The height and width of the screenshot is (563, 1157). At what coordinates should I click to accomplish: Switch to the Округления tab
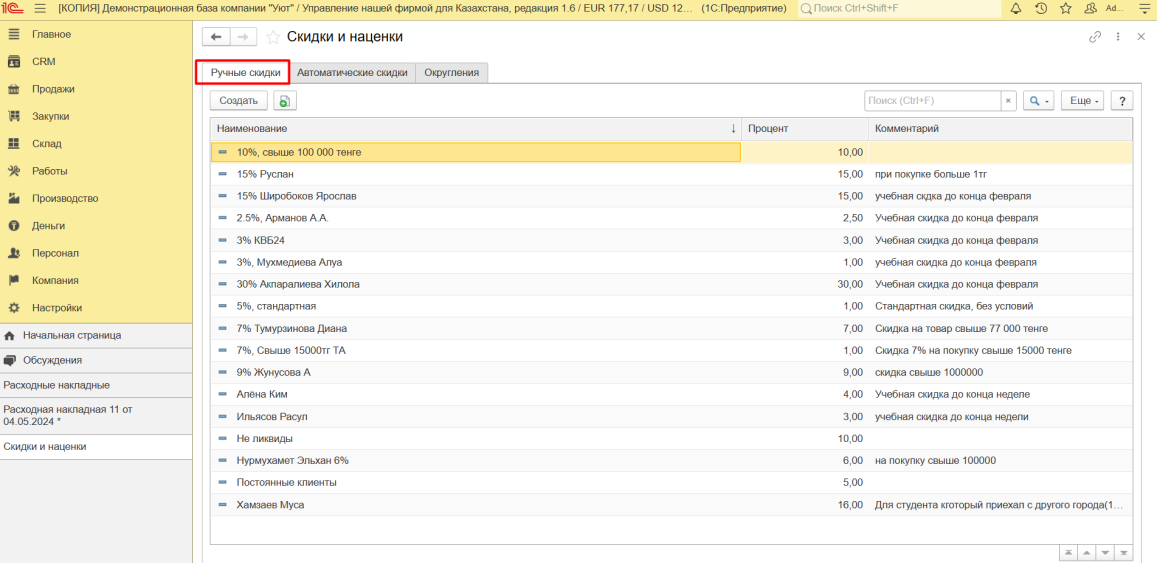click(x=451, y=73)
